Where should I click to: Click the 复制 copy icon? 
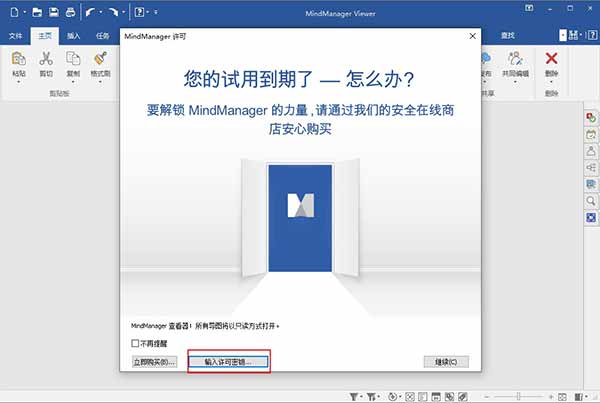pyautogui.click(x=73, y=59)
